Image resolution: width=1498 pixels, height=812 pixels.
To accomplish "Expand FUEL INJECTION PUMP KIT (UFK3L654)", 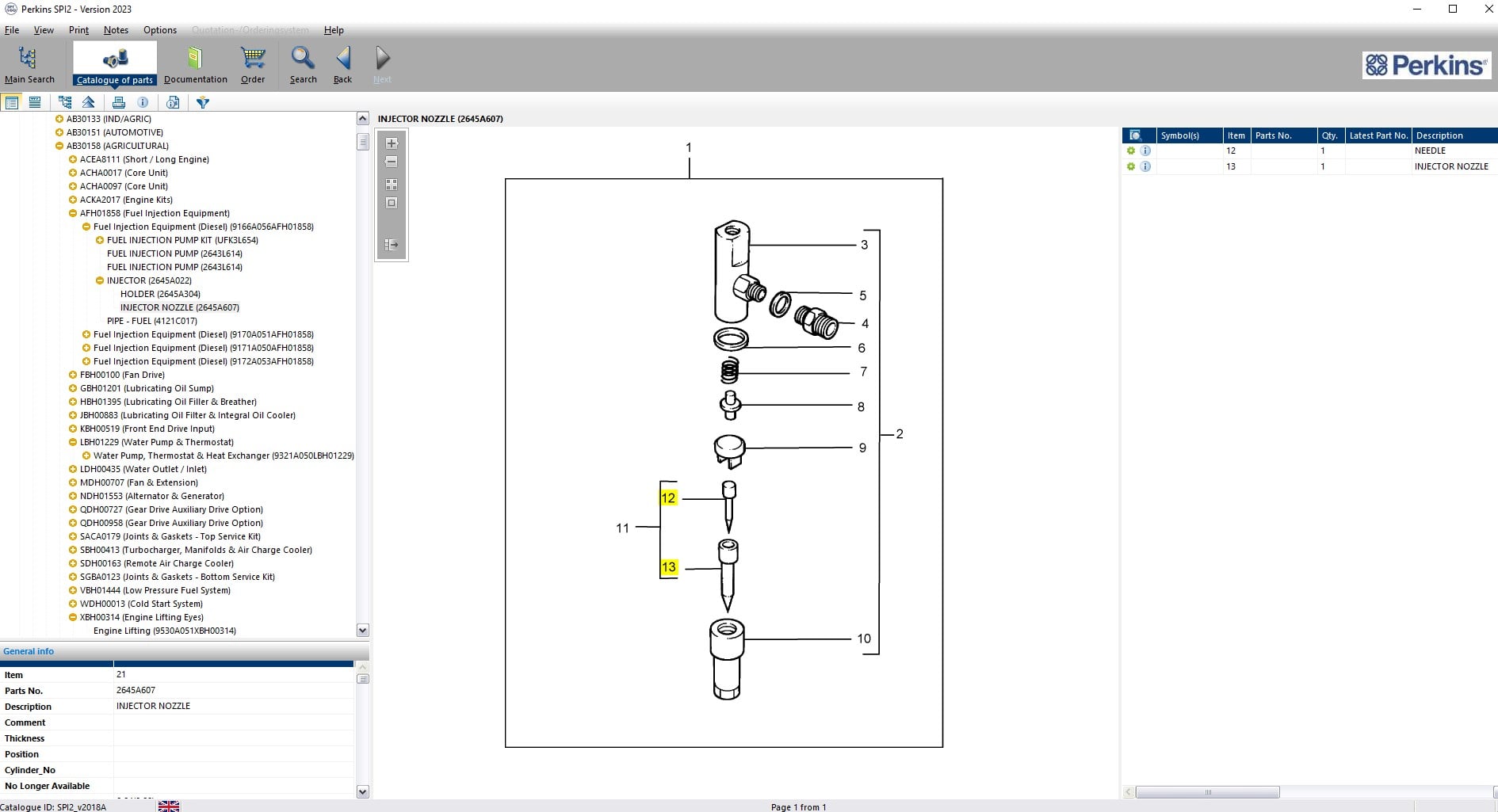I will tap(100, 240).
